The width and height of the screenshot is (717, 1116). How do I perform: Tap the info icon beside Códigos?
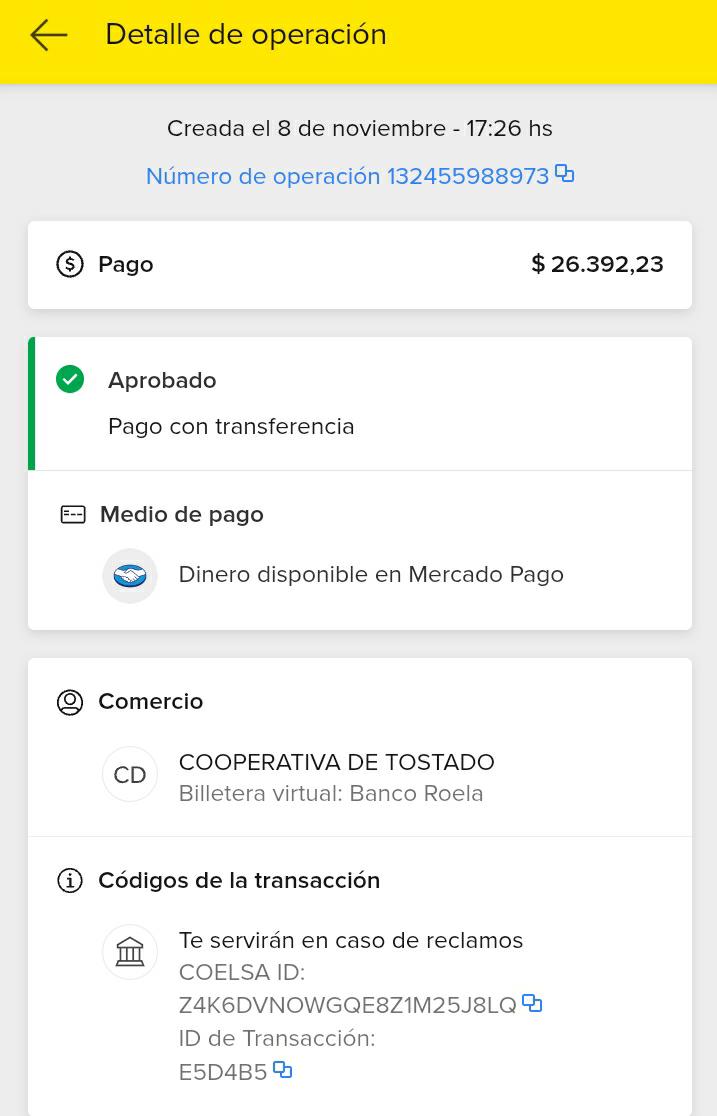(x=70, y=881)
